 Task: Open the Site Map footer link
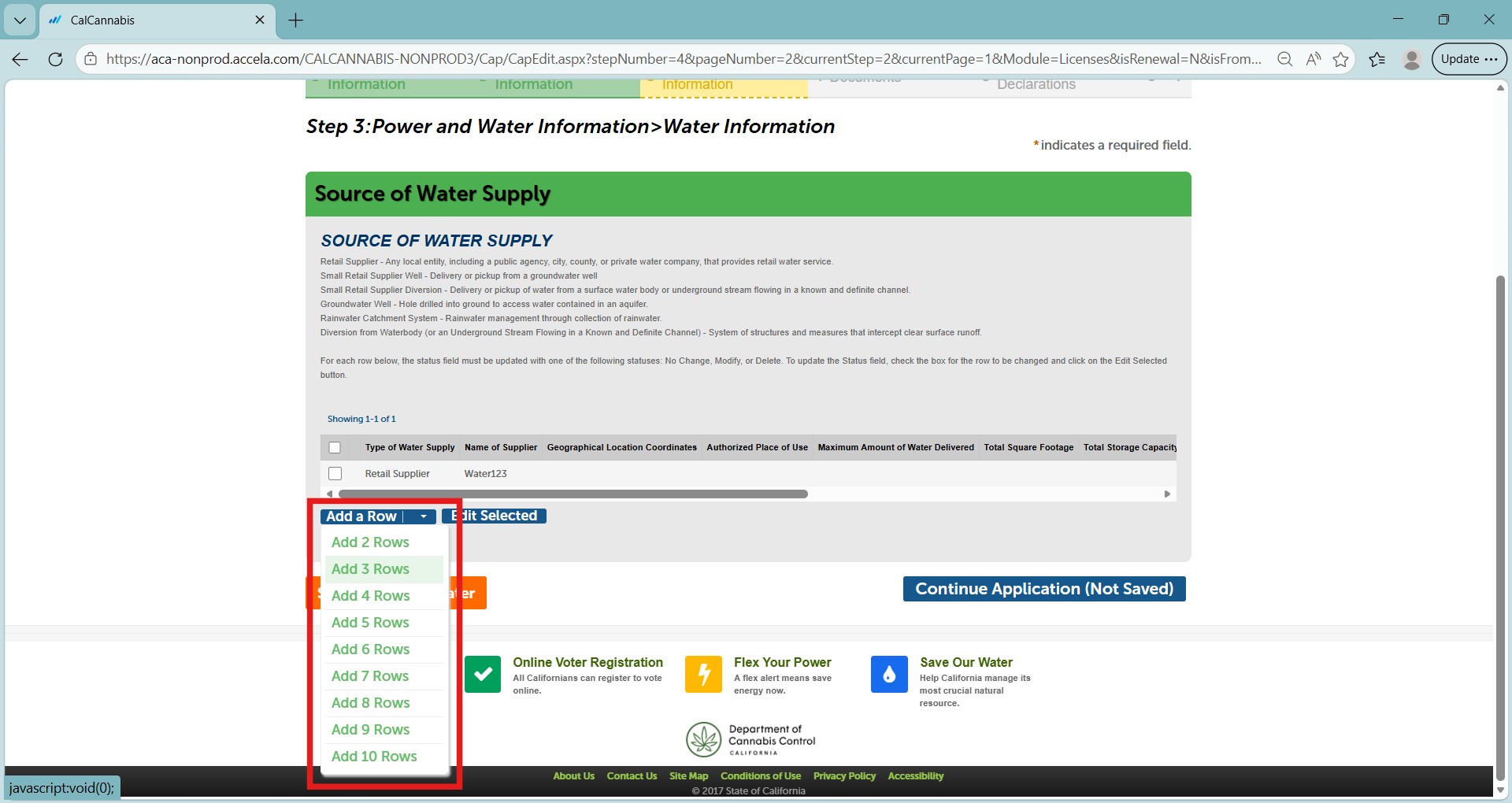pyautogui.click(x=688, y=776)
